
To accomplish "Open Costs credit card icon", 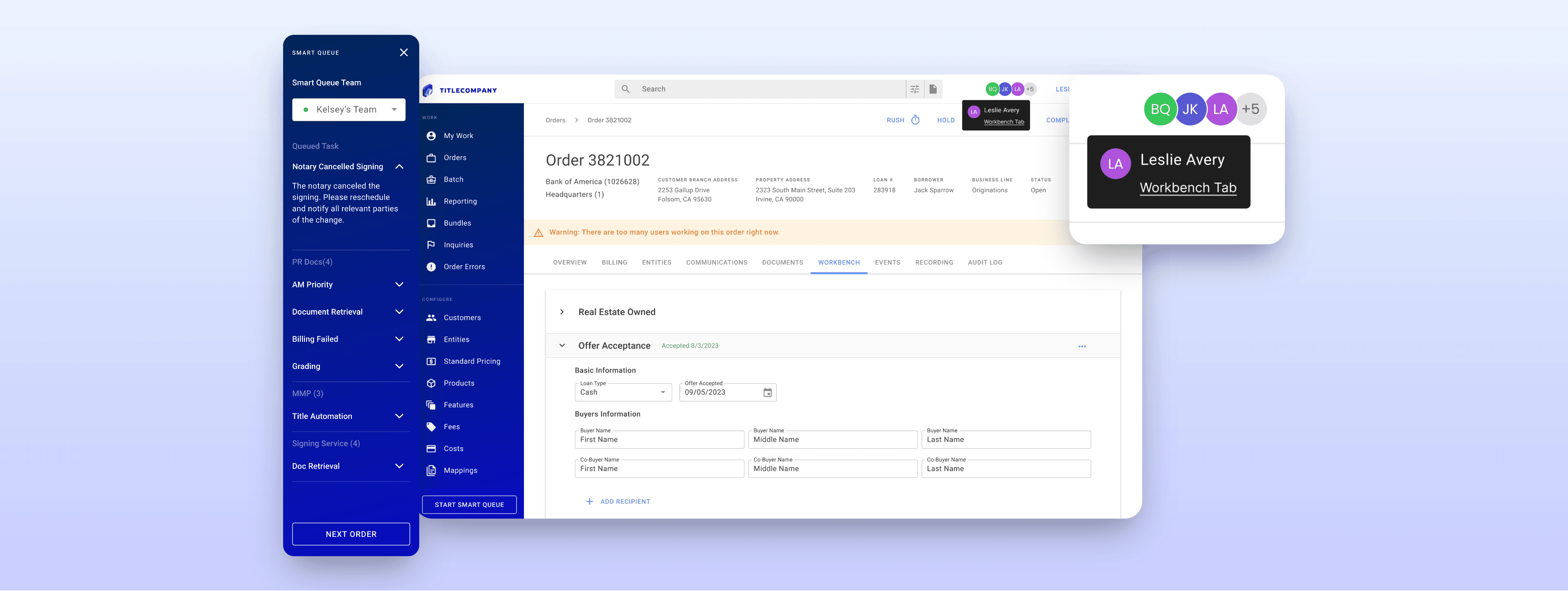I will 431,449.
